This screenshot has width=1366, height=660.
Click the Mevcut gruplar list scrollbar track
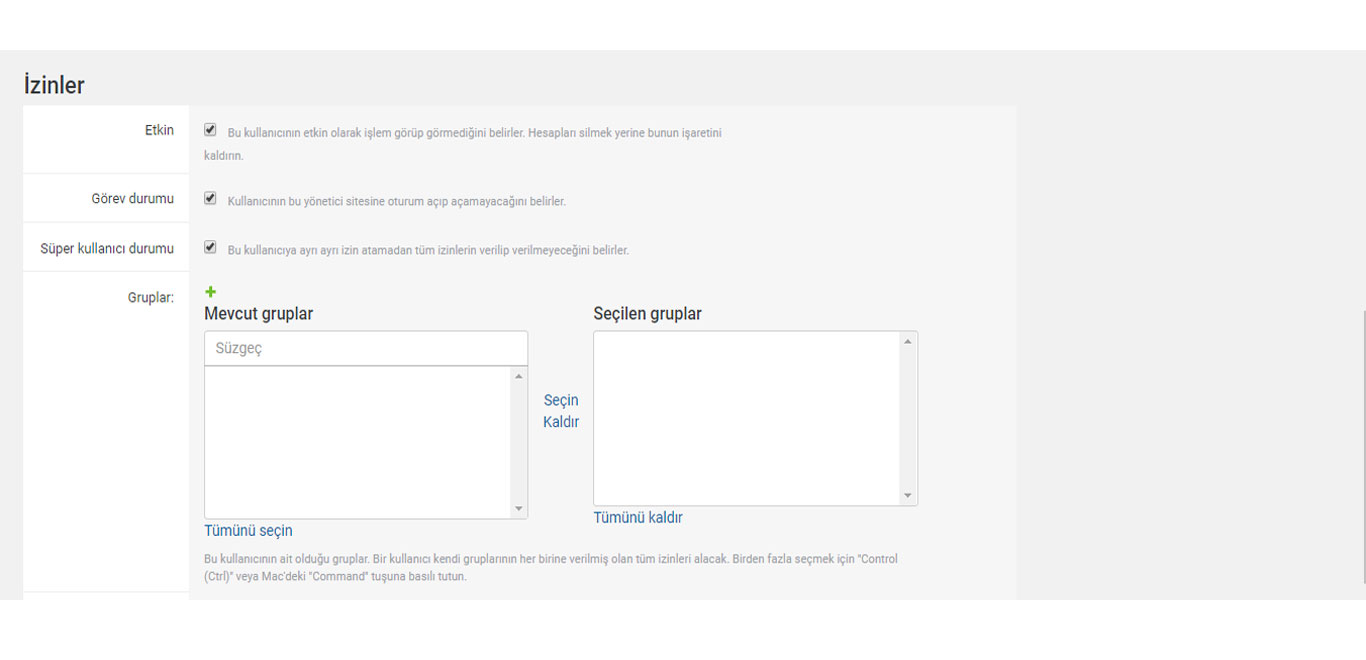click(518, 442)
